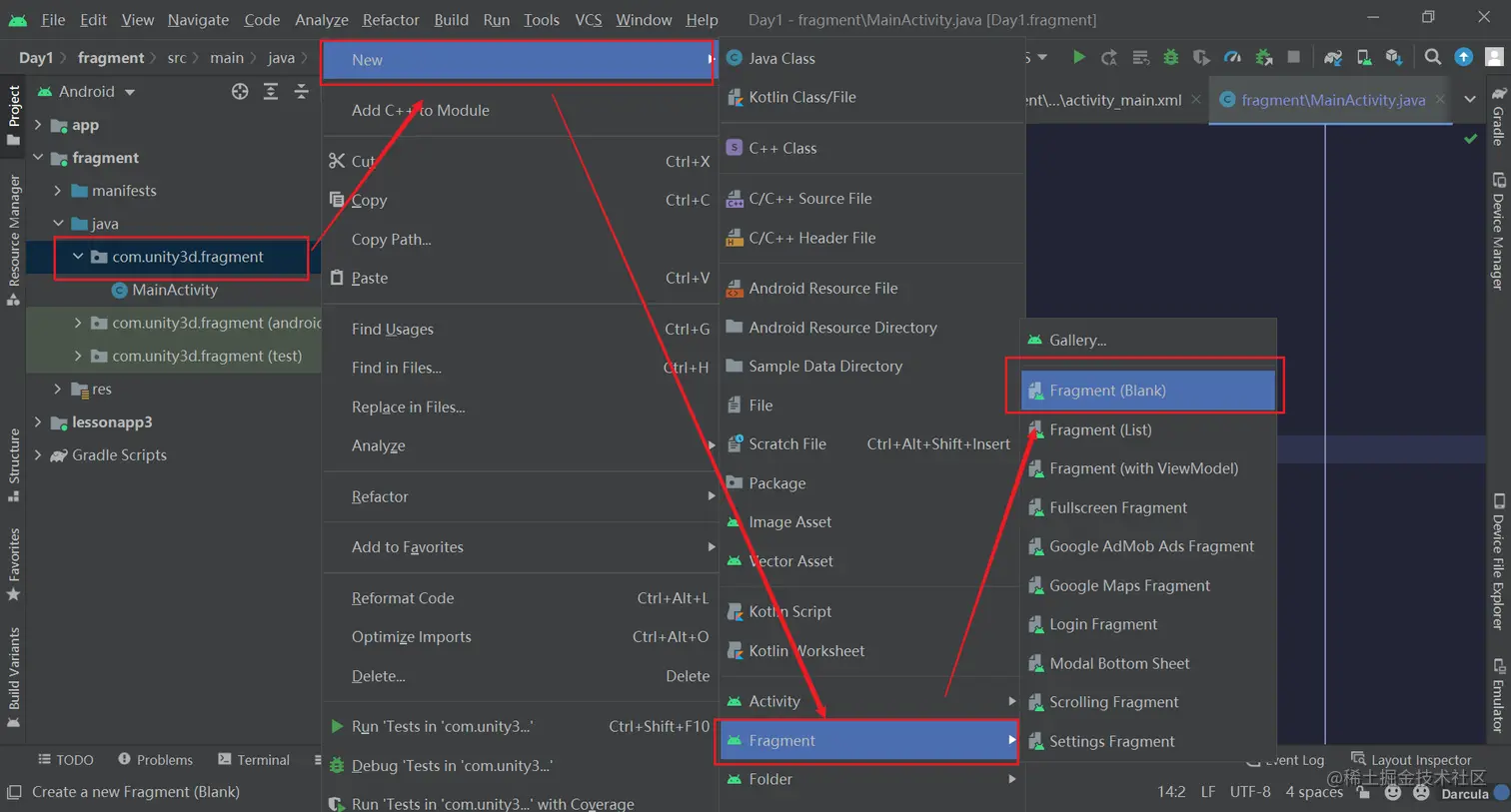Image resolution: width=1511 pixels, height=812 pixels.
Task: Open the Refactor menu in menu bar
Action: 391,19
